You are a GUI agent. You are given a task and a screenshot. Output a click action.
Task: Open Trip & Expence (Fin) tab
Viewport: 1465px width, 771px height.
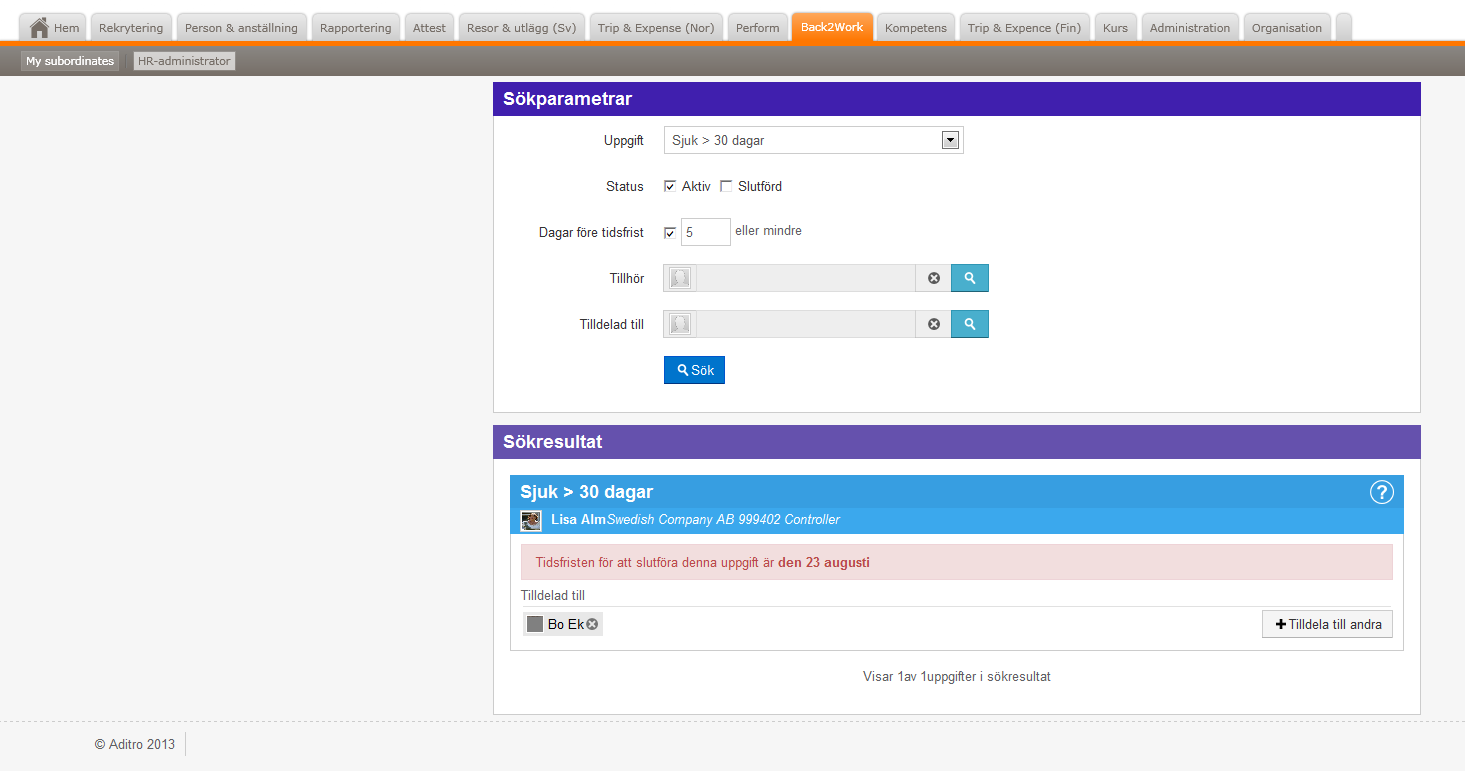click(1025, 27)
